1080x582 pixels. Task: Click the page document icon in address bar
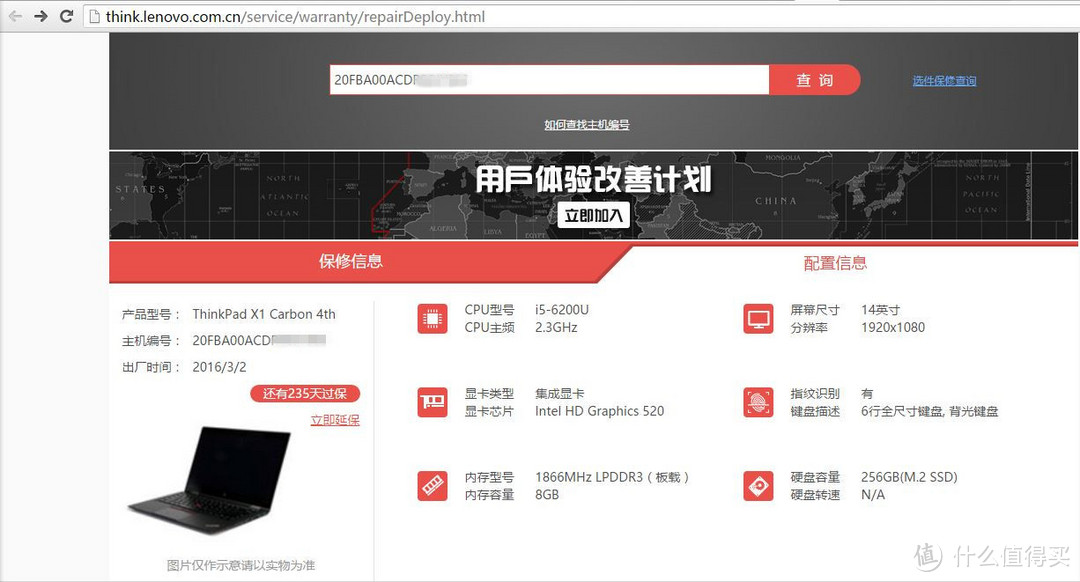pos(95,17)
